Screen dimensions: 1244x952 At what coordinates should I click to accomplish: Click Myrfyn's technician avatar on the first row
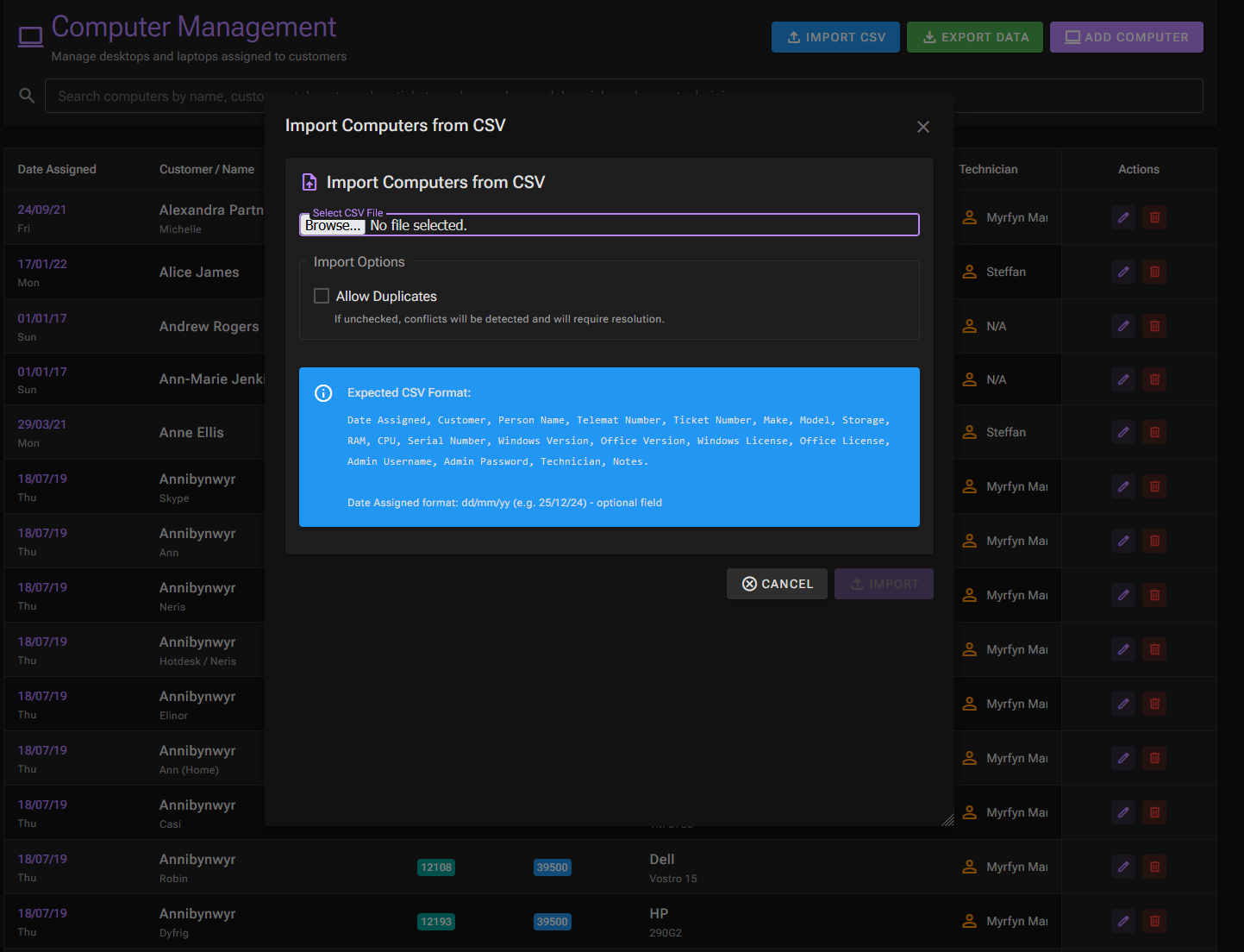[x=968, y=217]
